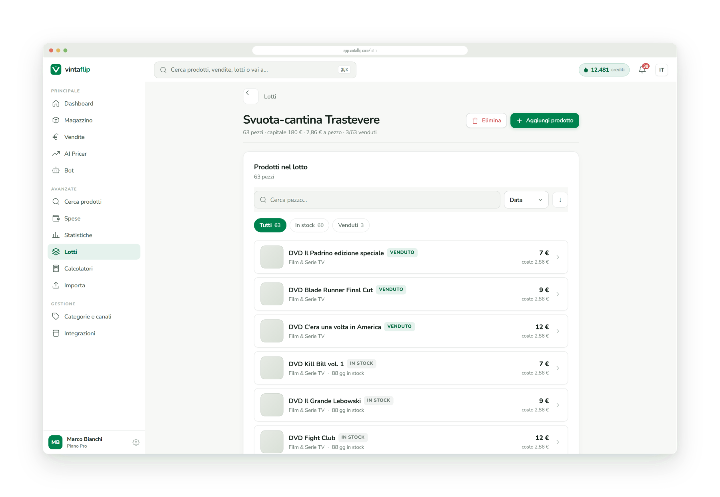Click the Svuota-cantina Trastevere title
This screenshot has width=720, height=497.
(x=311, y=120)
